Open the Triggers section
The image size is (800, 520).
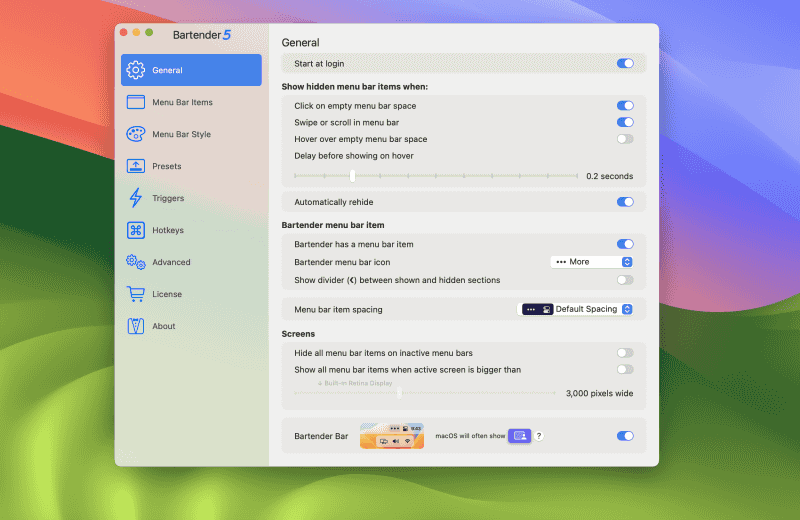click(x=191, y=198)
